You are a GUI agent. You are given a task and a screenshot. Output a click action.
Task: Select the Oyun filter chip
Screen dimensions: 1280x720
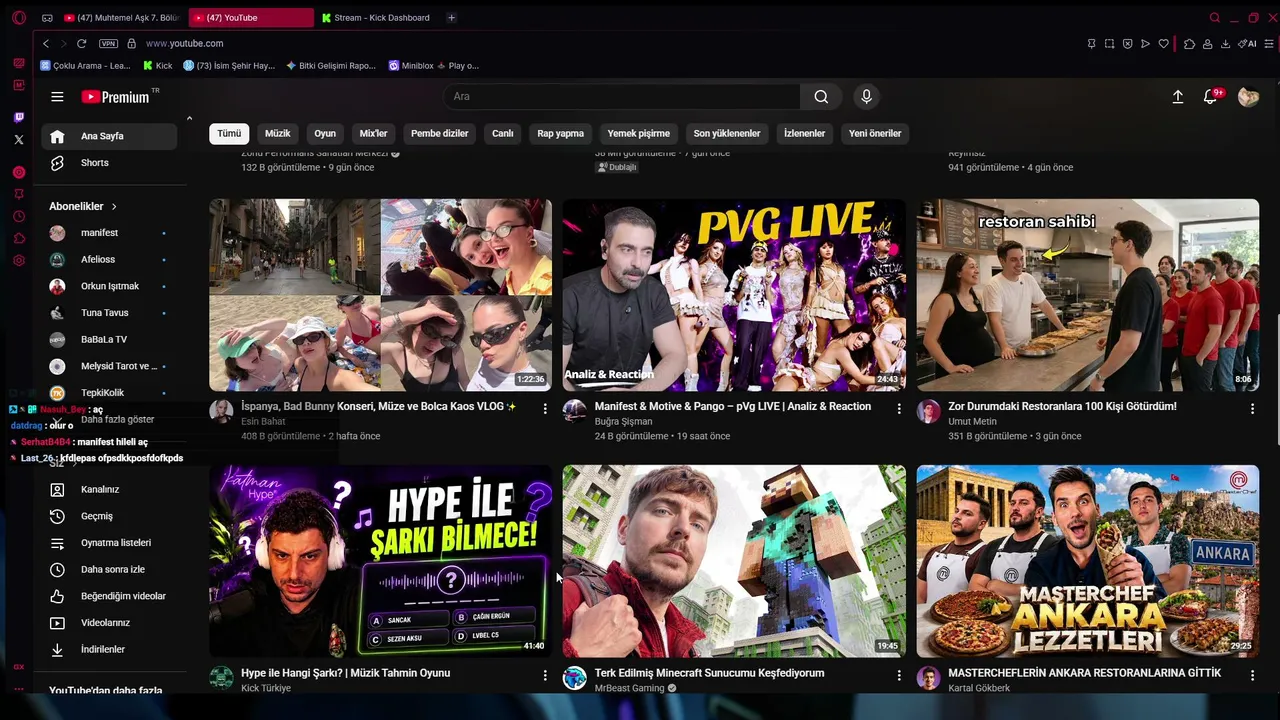(325, 133)
